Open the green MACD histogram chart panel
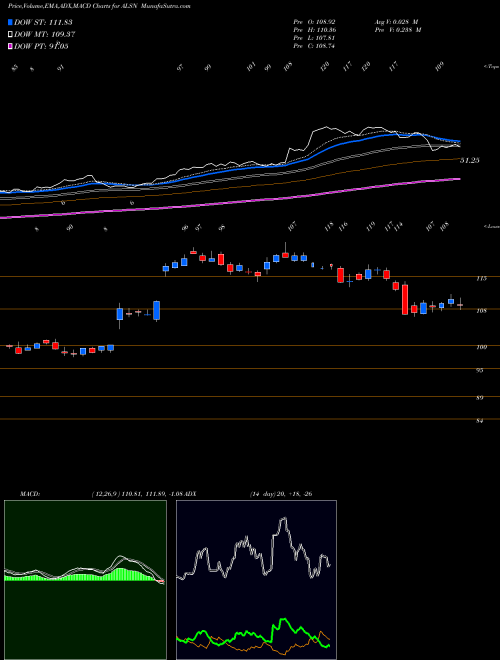This screenshot has height=660, width=500. coord(85,580)
